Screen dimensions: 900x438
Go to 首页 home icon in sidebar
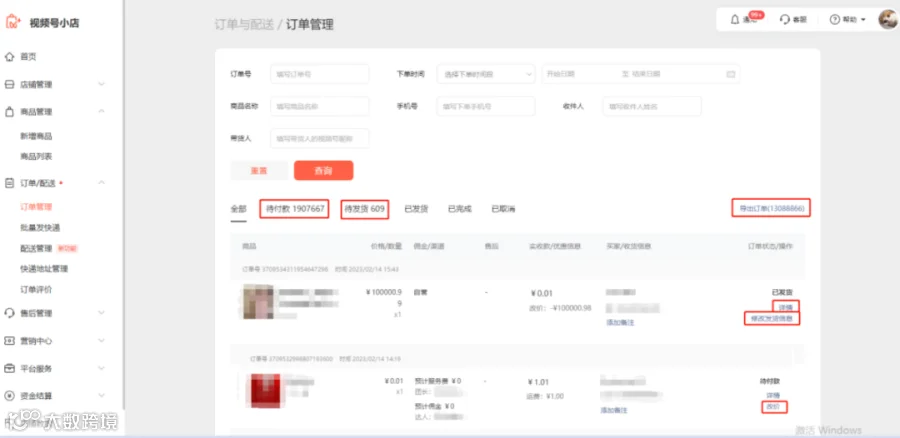pos(9,57)
